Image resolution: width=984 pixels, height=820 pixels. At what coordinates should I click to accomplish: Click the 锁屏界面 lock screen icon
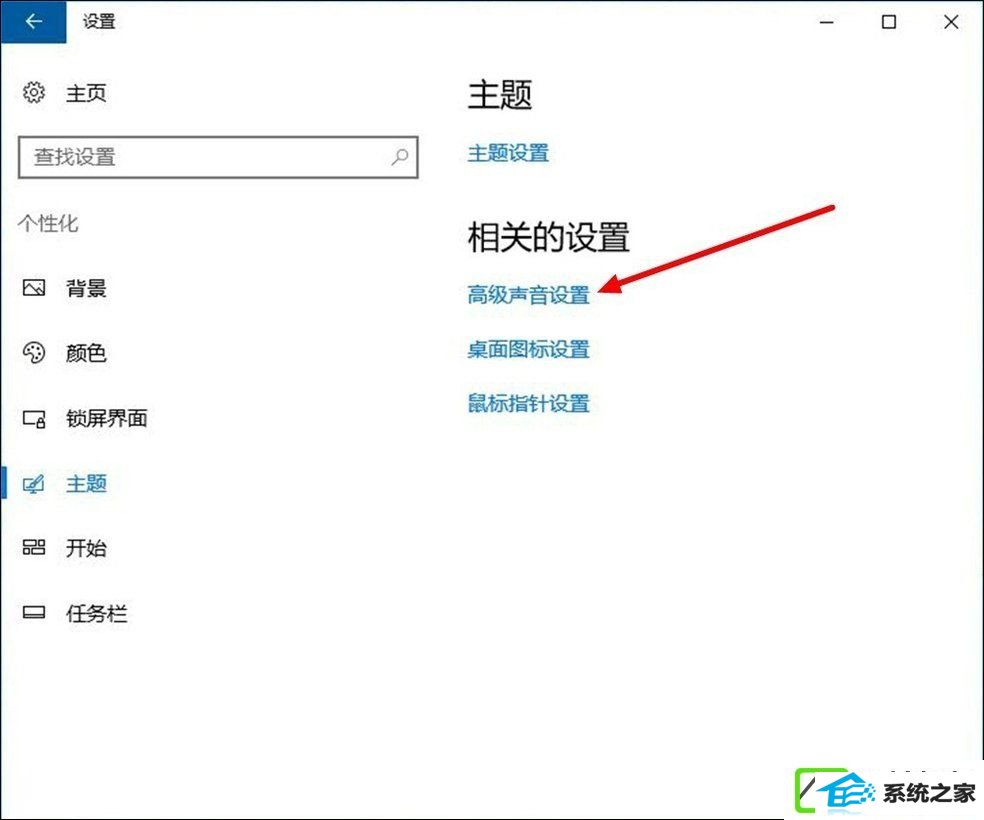pos(34,418)
